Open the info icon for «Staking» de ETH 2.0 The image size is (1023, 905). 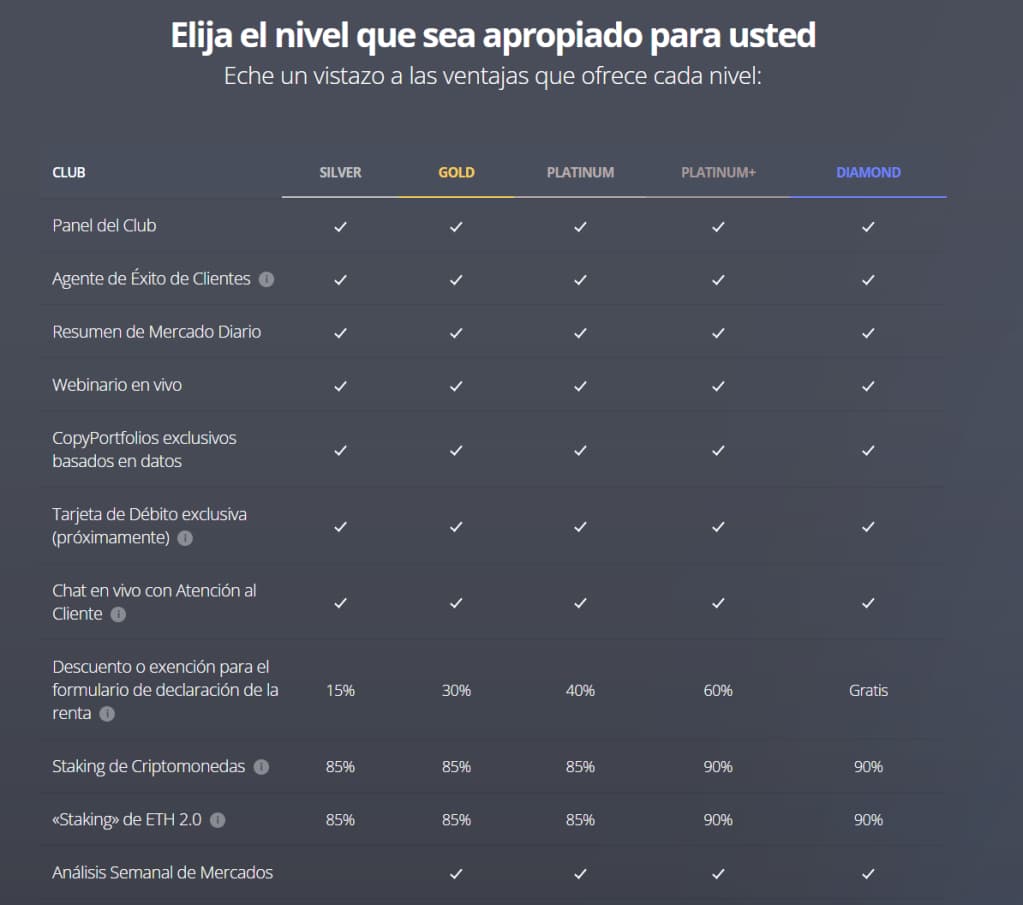[x=218, y=820]
